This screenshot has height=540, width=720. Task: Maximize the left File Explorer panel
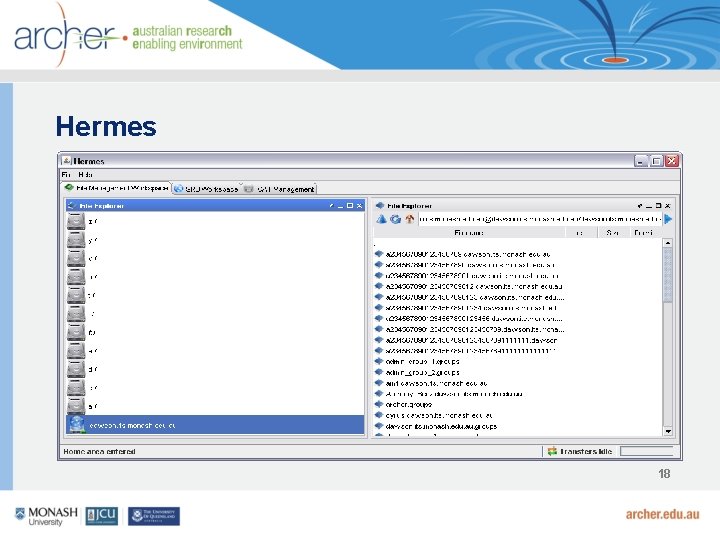coord(350,206)
